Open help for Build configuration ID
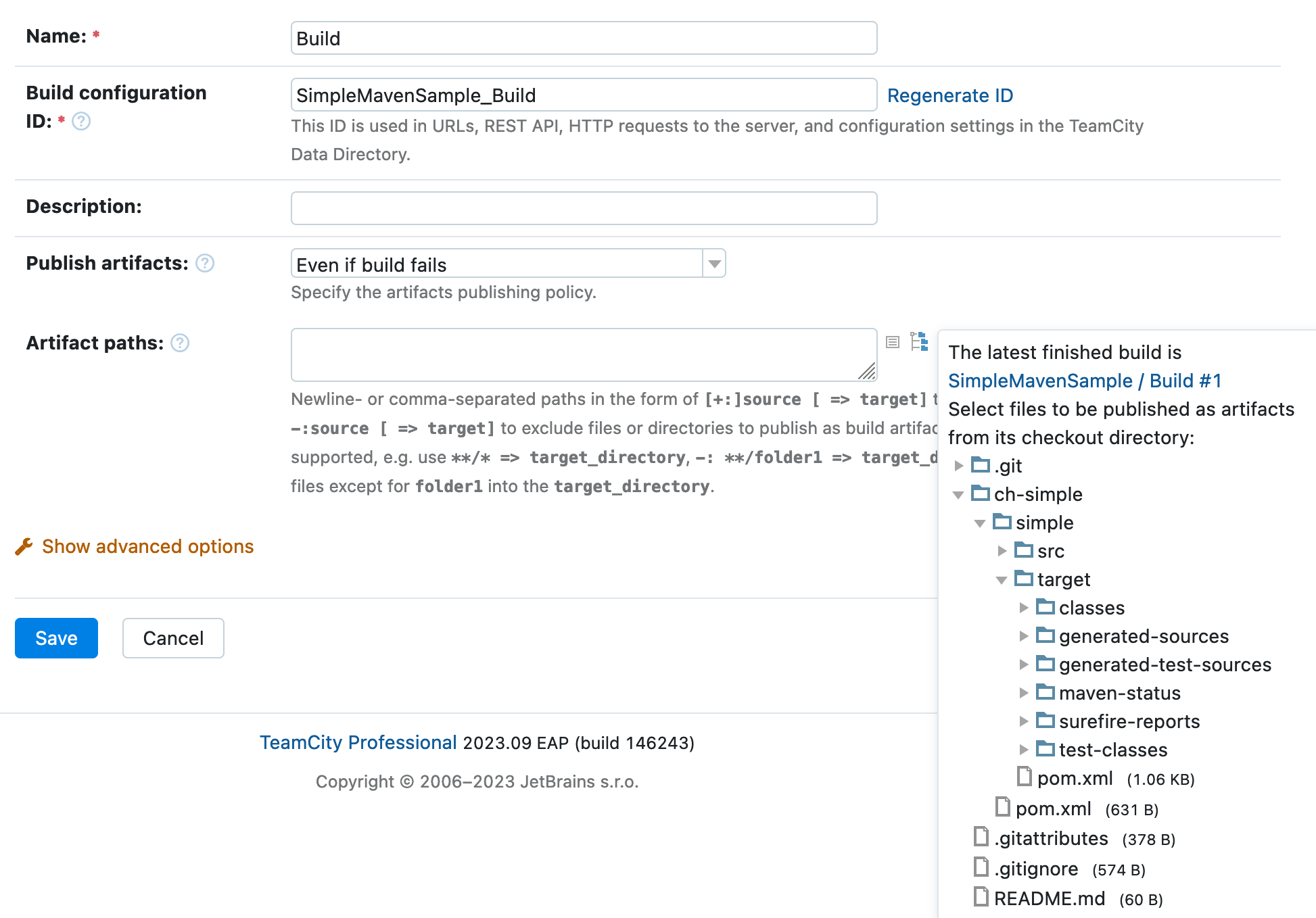 [81, 121]
